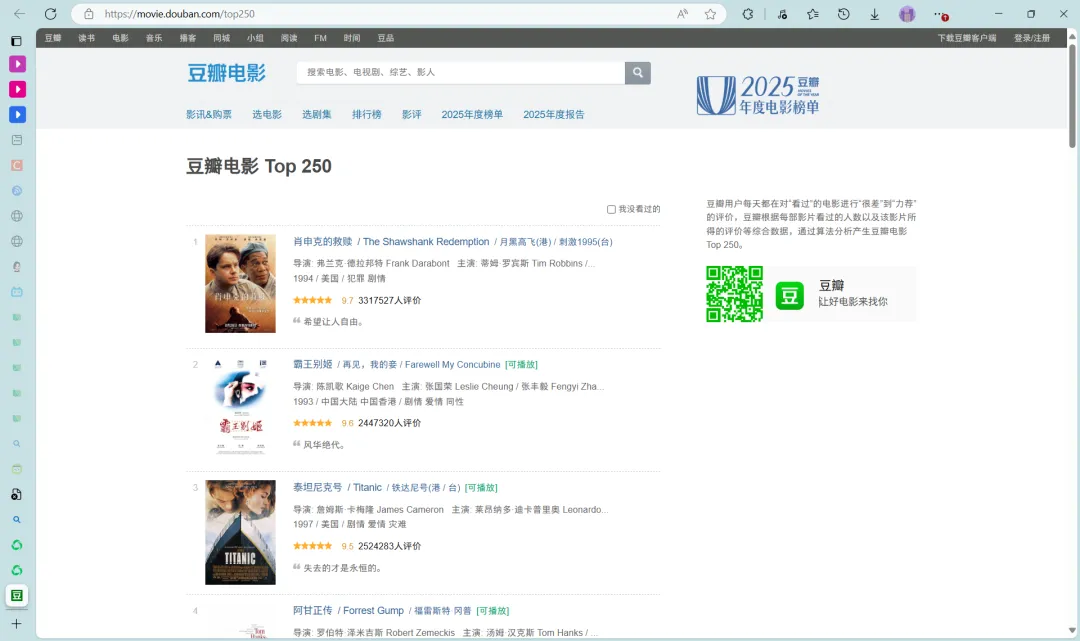The height and width of the screenshot is (641, 1080).
Task: Switch to the Bilibili TV-icon tab
Action: pyautogui.click(x=17, y=292)
